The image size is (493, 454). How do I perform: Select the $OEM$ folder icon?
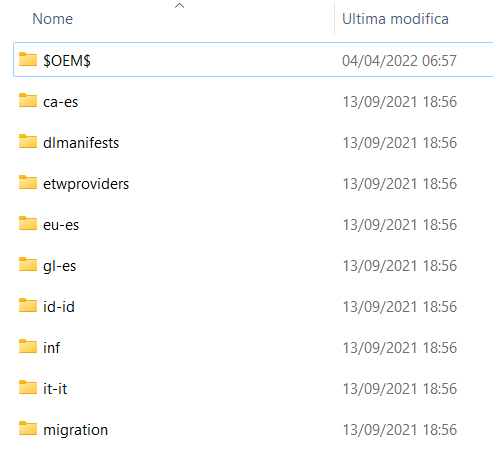pos(28,59)
